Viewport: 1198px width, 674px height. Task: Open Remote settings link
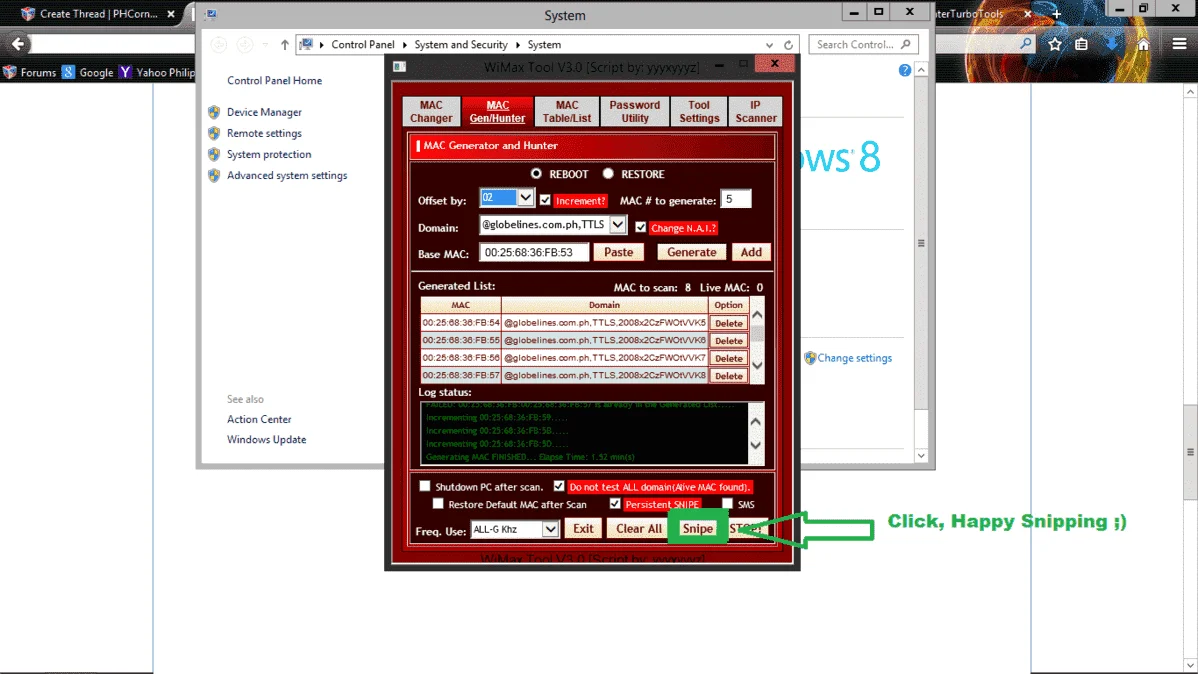[264, 133]
